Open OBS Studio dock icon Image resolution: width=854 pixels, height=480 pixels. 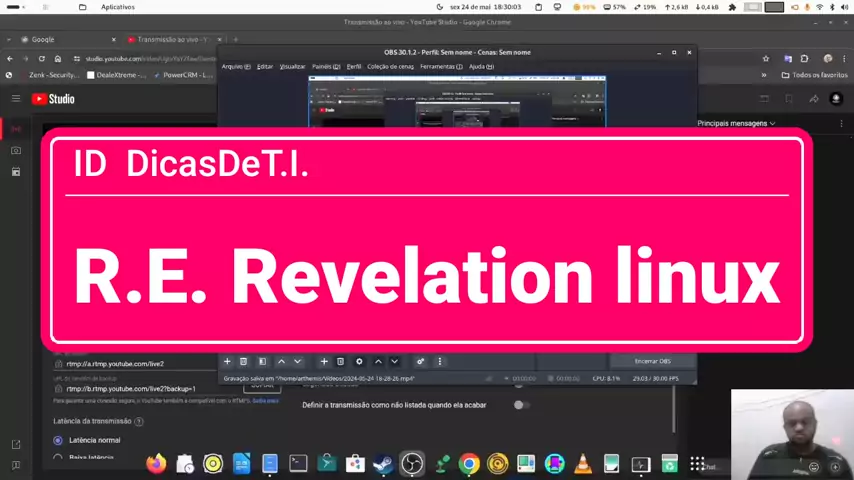coord(412,463)
